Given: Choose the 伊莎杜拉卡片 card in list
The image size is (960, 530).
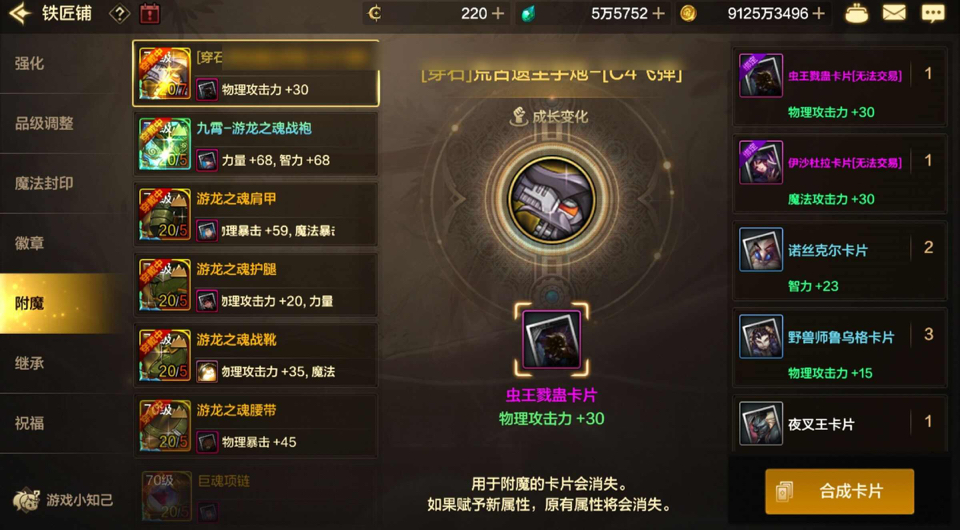Looking at the screenshot, I should click(839, 174).
